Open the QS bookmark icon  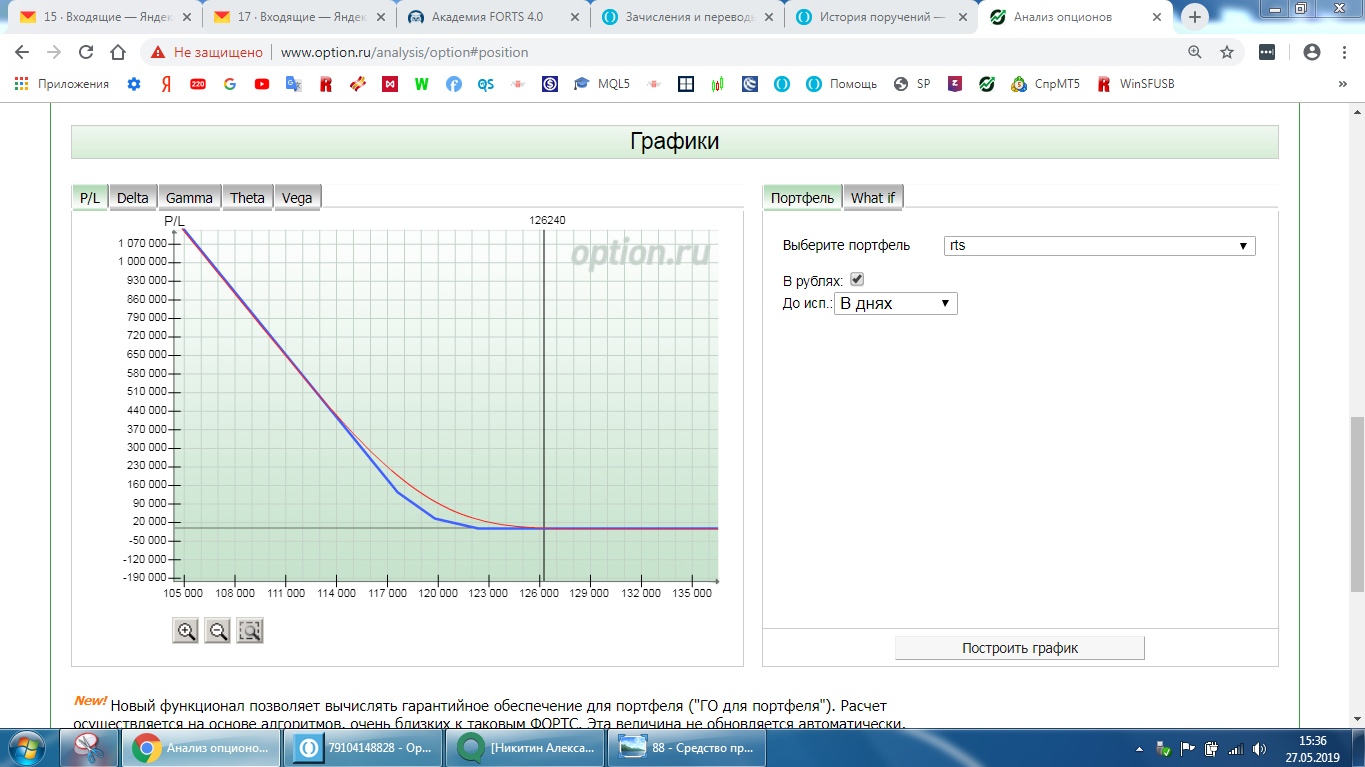coord(486,84)
